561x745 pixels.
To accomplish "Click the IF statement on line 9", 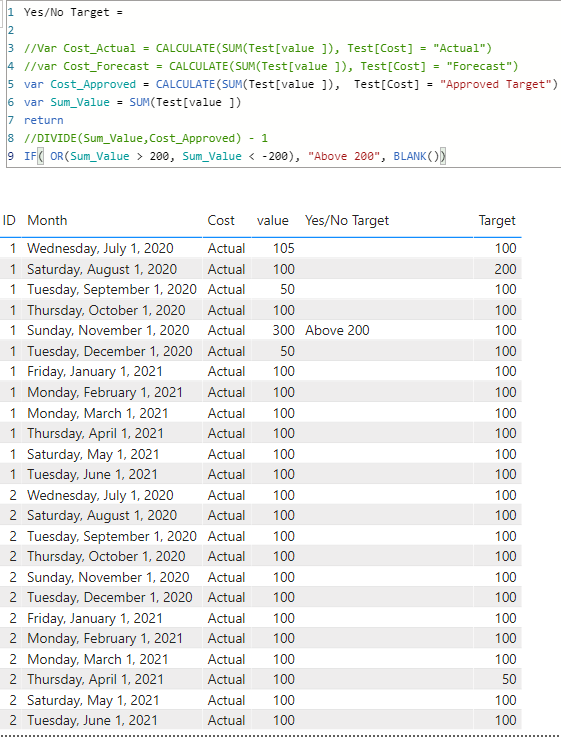I will coord(235,156).
